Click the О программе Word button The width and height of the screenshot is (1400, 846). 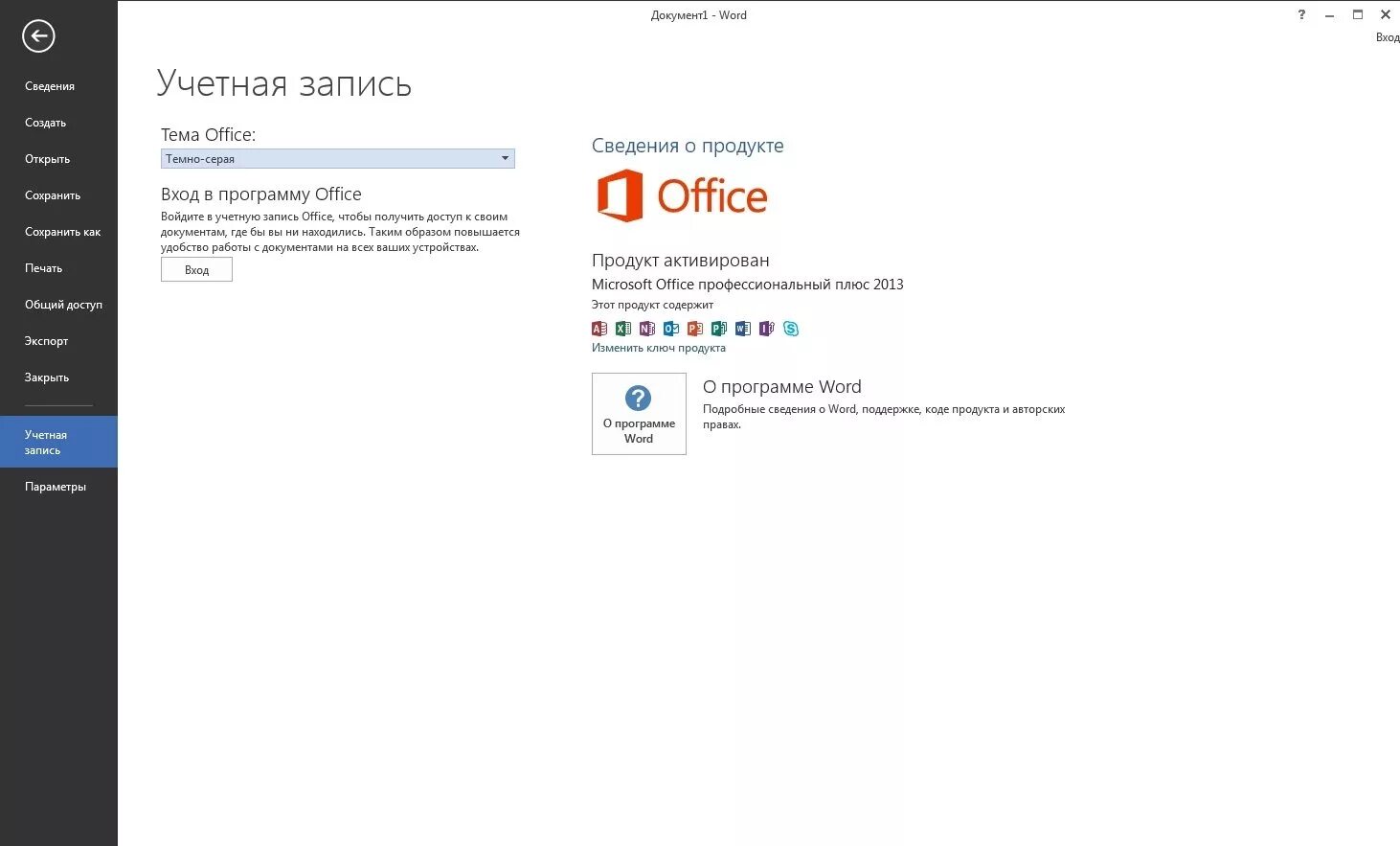(x=639, y=414)
